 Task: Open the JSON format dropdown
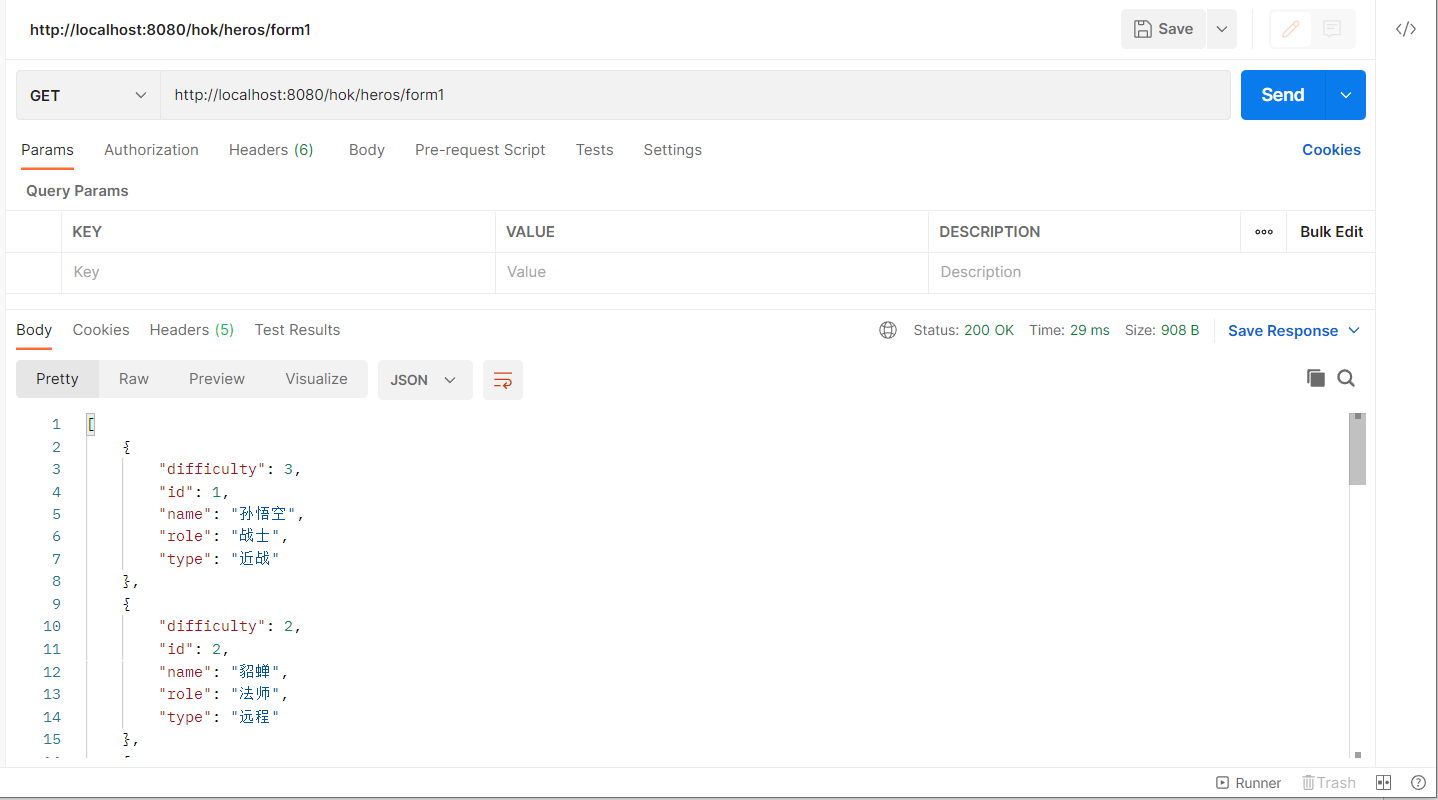tap(424, 380)
